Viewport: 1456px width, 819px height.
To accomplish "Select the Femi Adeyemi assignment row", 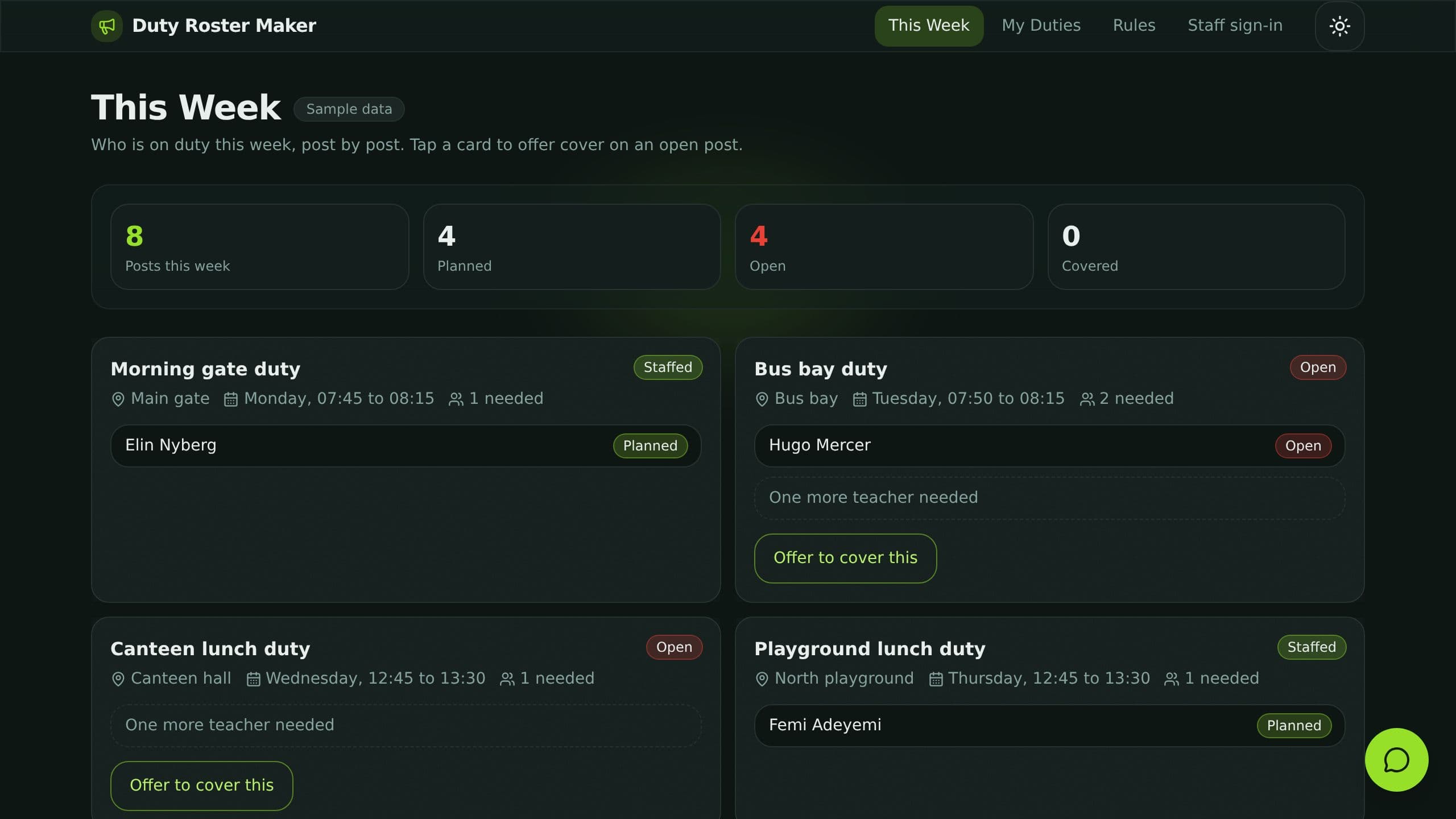I will 1049,725.
